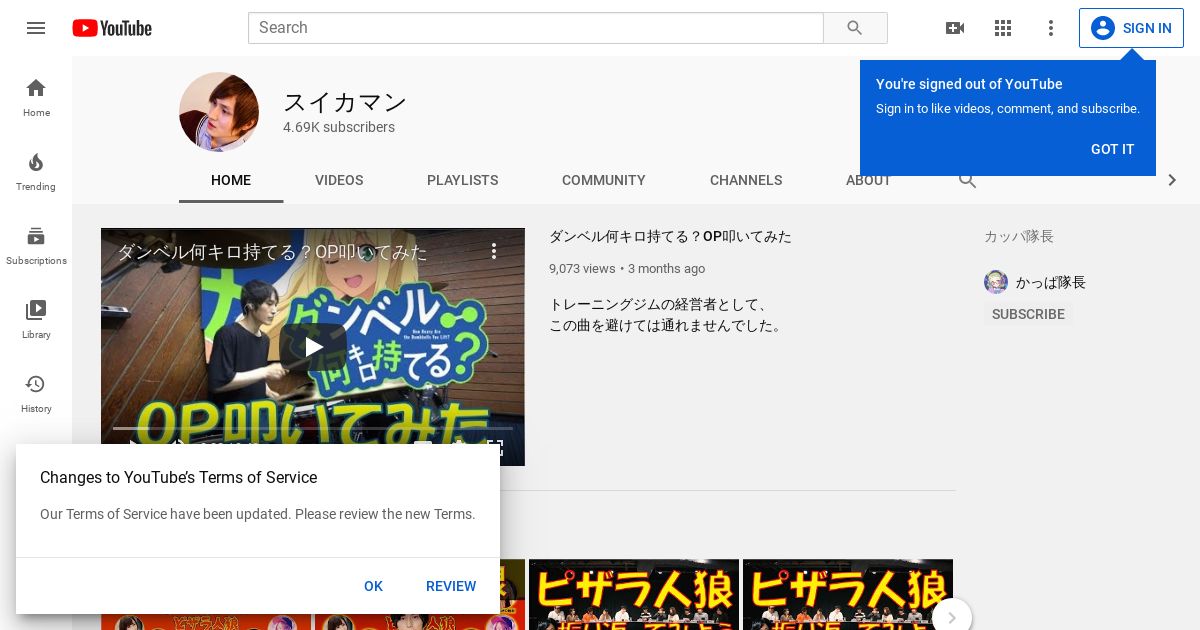Image resolution: width=1200 pixels, height=630 pixels.
Task: Show next videos with the shelf arrow
Action: coord(952,617)
